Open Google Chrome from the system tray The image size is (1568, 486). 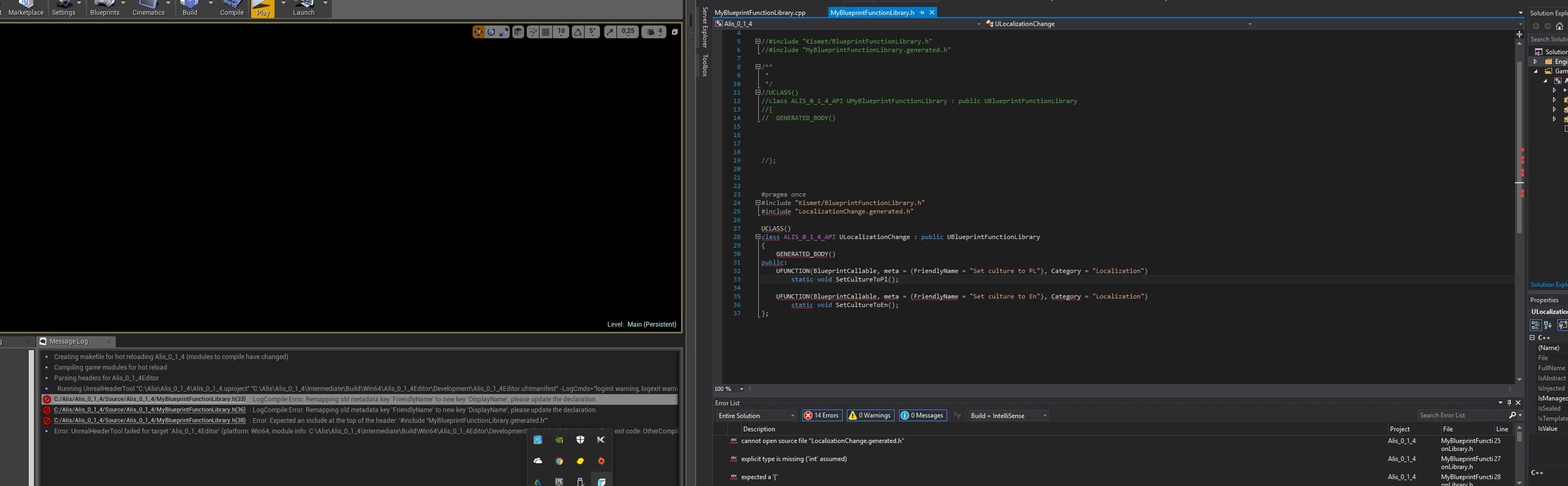(559, 461)
